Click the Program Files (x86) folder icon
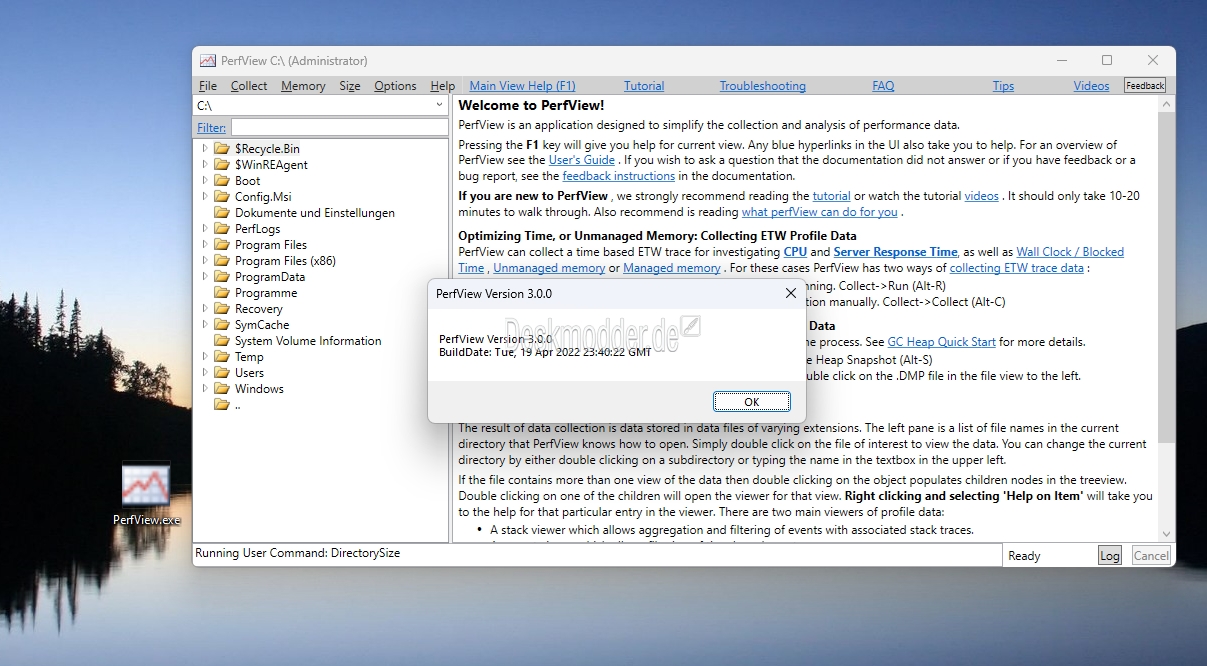1207x666 pixels. click(222, 261)
